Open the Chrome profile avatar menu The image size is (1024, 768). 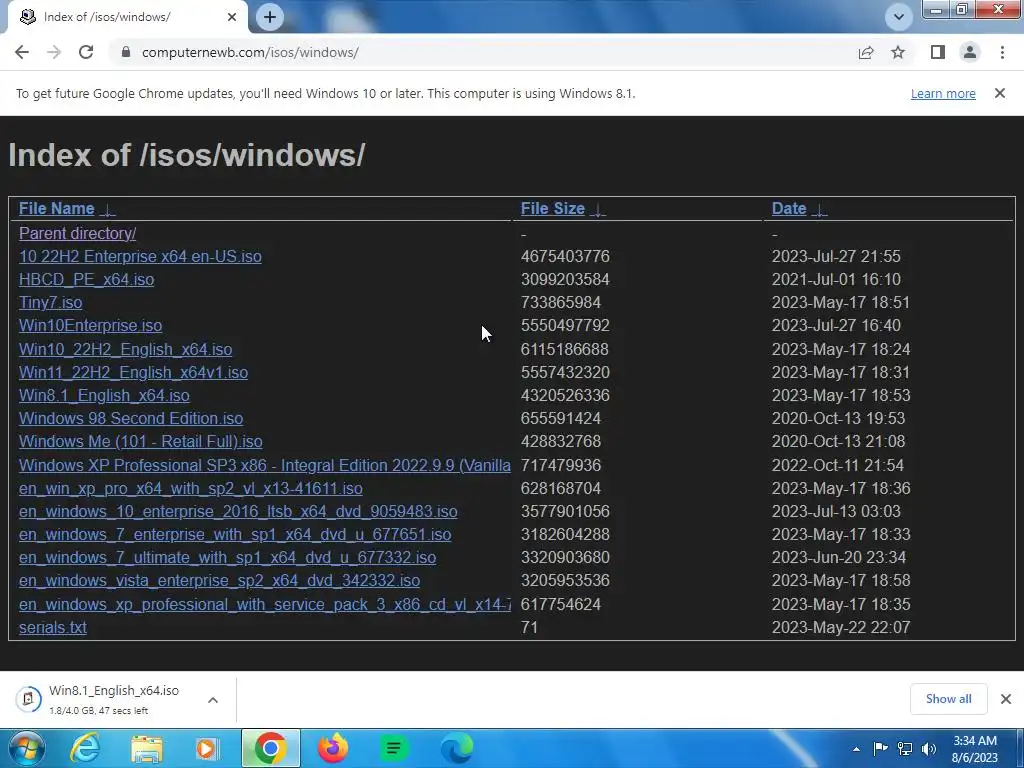coord(970,52)
